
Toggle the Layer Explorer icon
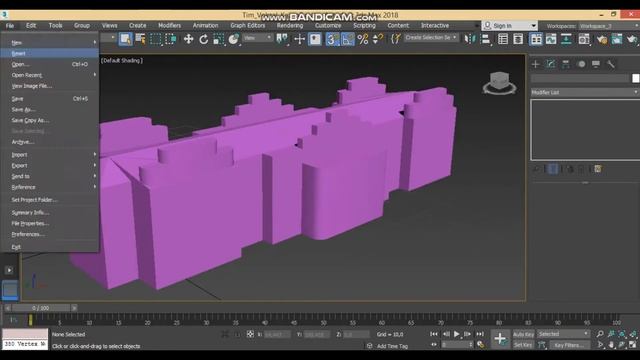point(518,39)
